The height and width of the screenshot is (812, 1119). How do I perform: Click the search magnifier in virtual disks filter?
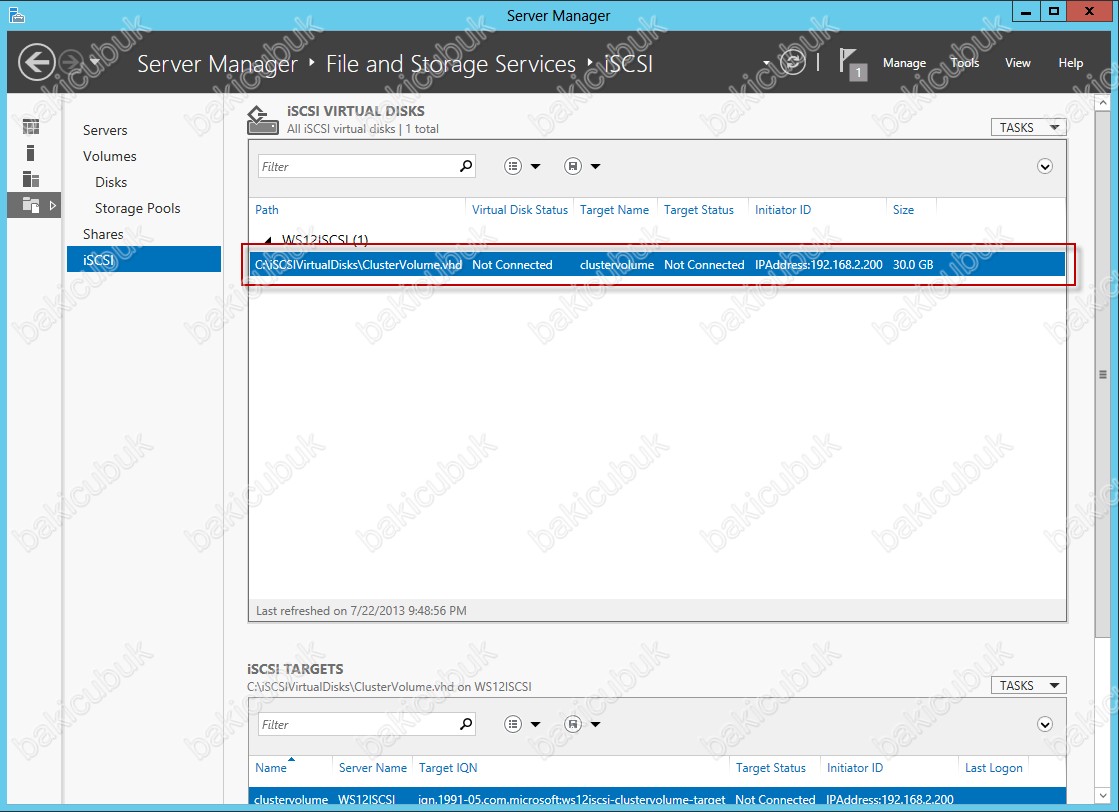coord(465,167)
